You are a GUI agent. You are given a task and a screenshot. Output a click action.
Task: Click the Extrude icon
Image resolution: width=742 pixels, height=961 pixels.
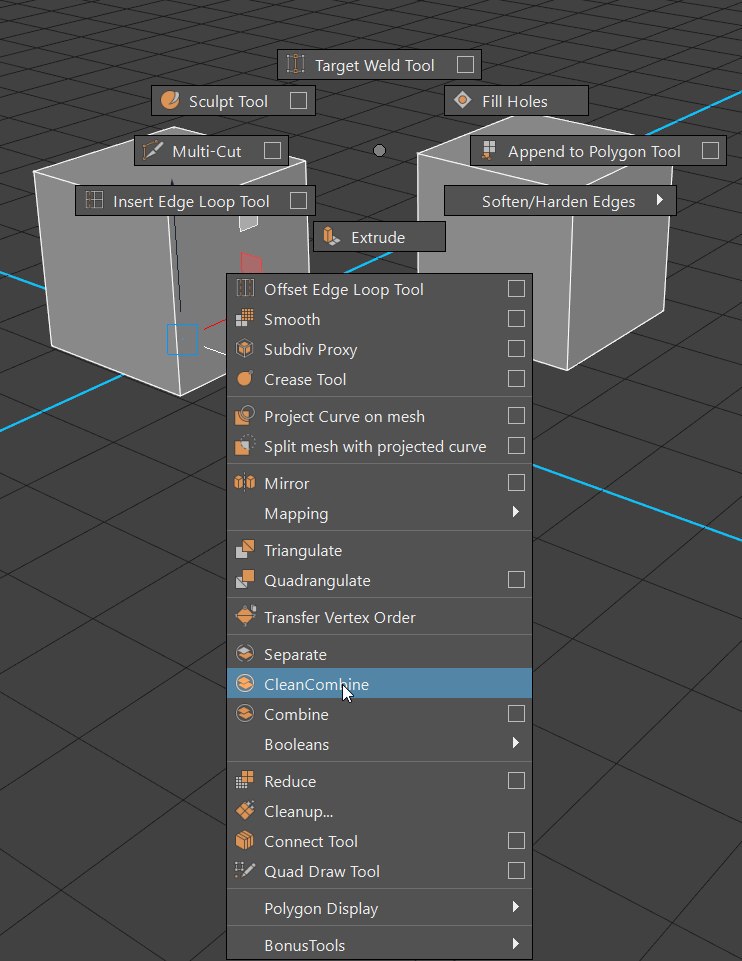click(331, 236)
